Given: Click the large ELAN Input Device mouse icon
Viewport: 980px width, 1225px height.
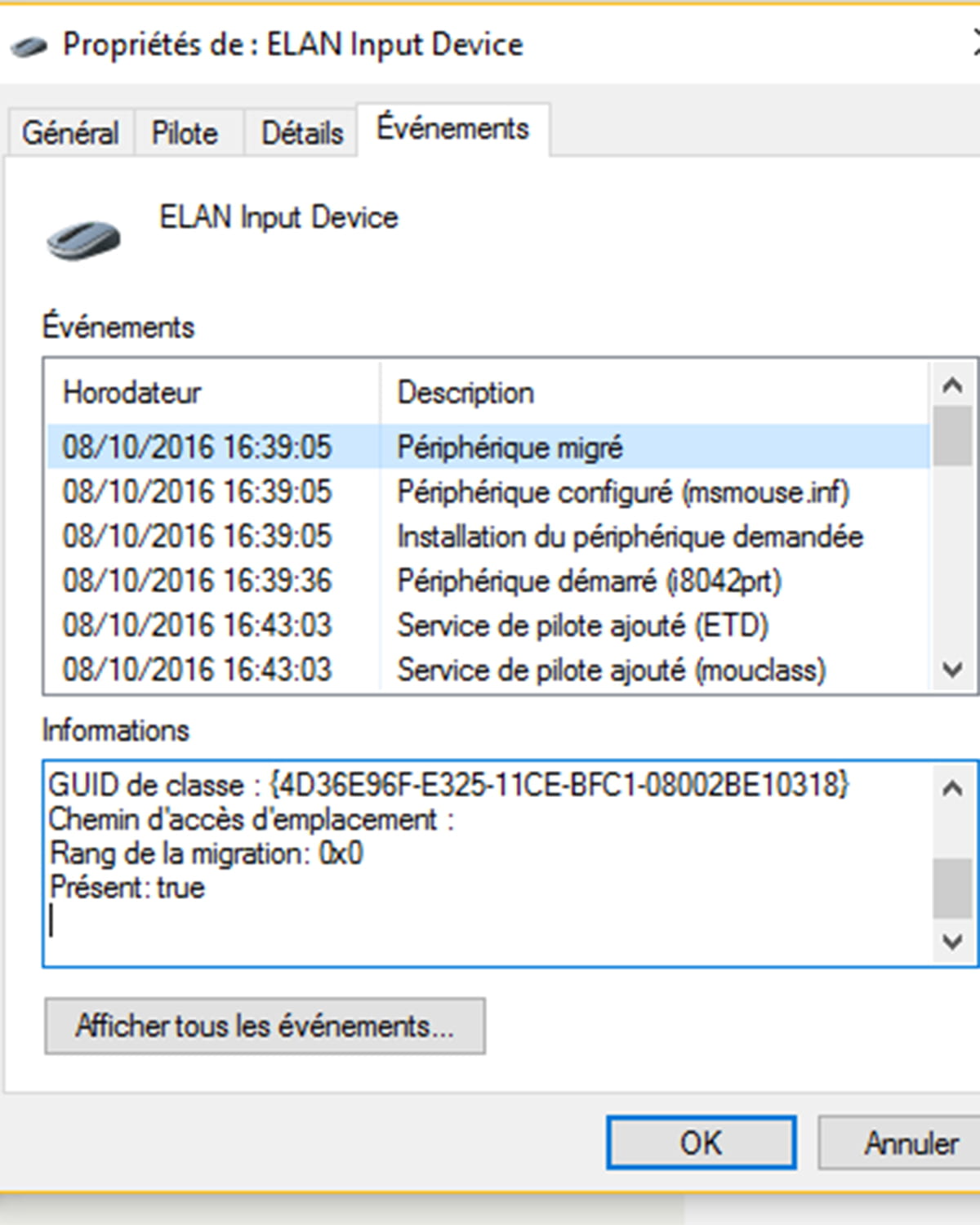Looking at the screenshot, I should coord(83,240).
